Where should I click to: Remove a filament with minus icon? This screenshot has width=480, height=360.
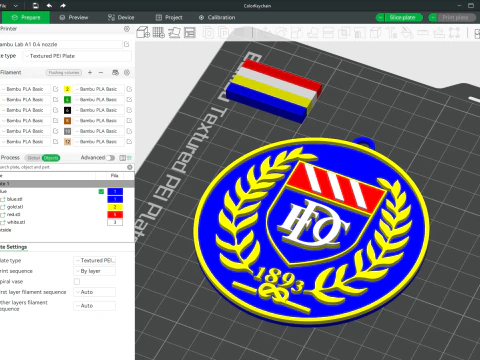101,72
